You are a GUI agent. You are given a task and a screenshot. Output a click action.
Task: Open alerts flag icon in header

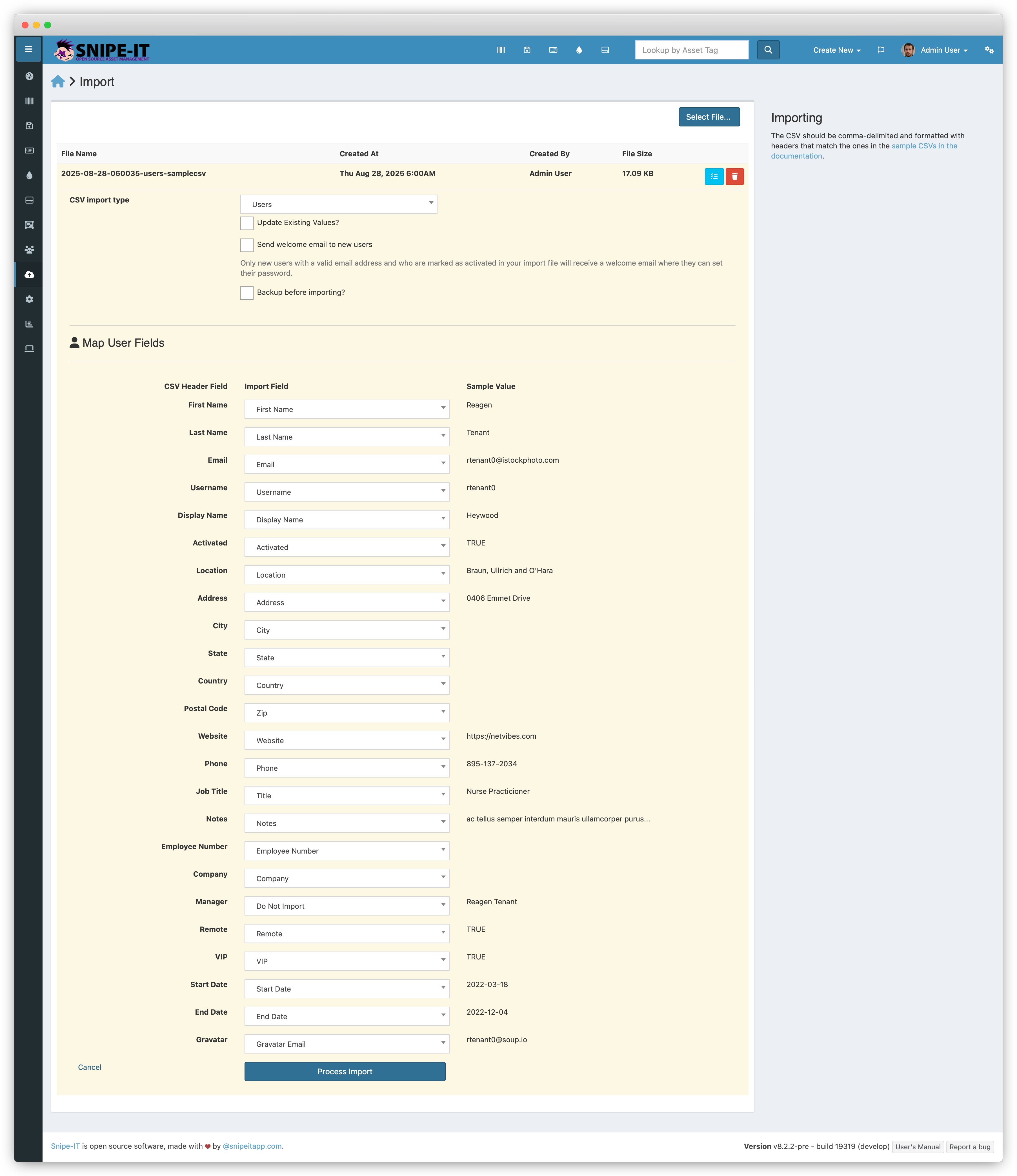[x=881, y=50]
